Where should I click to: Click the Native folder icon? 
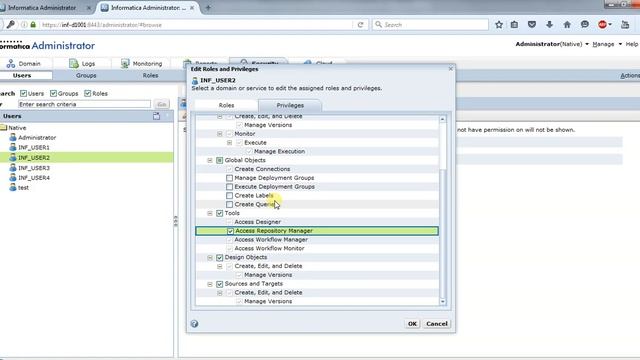(4, 128)
